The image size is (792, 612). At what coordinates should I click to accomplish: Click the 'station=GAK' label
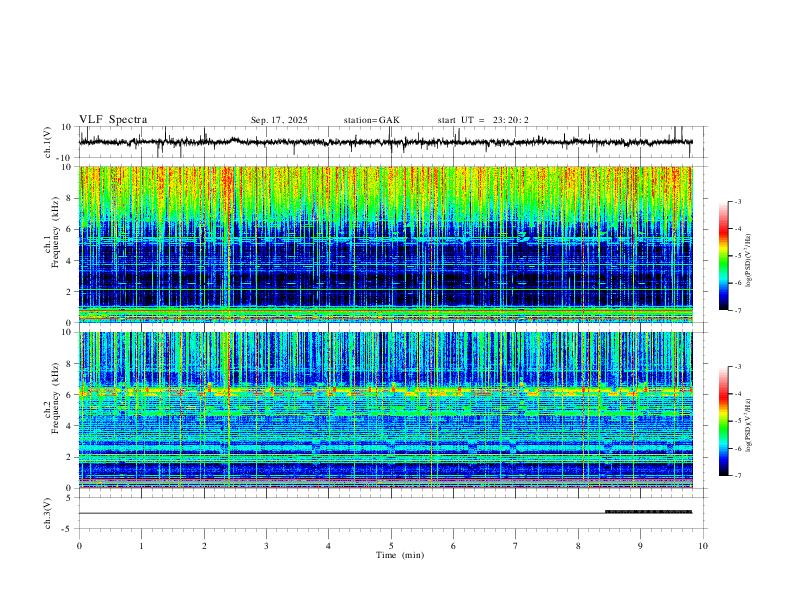pos(371,120)
